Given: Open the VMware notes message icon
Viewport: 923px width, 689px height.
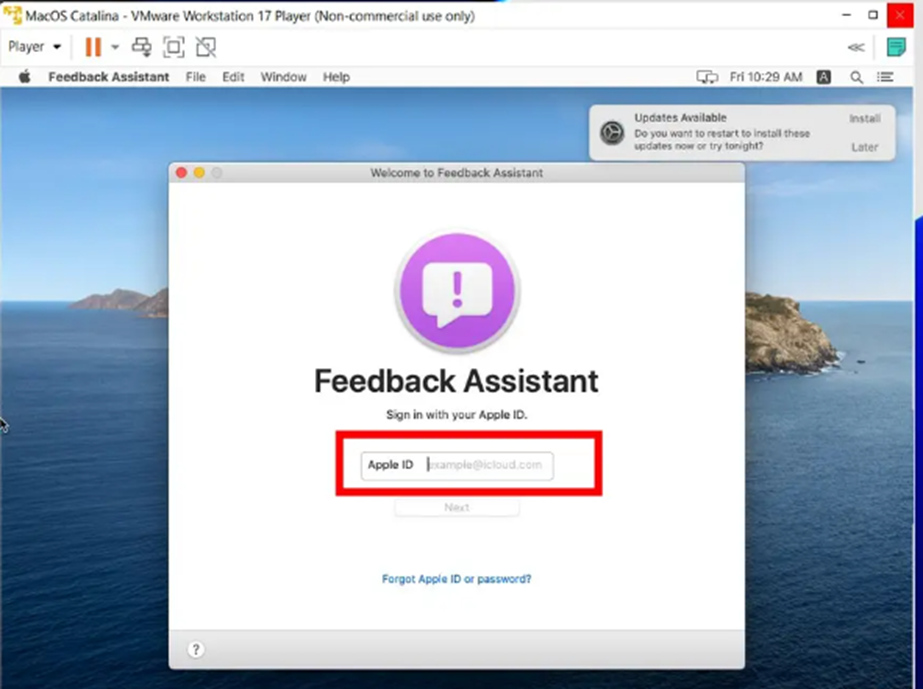Looking at the screenshot, I should point(896,47).
